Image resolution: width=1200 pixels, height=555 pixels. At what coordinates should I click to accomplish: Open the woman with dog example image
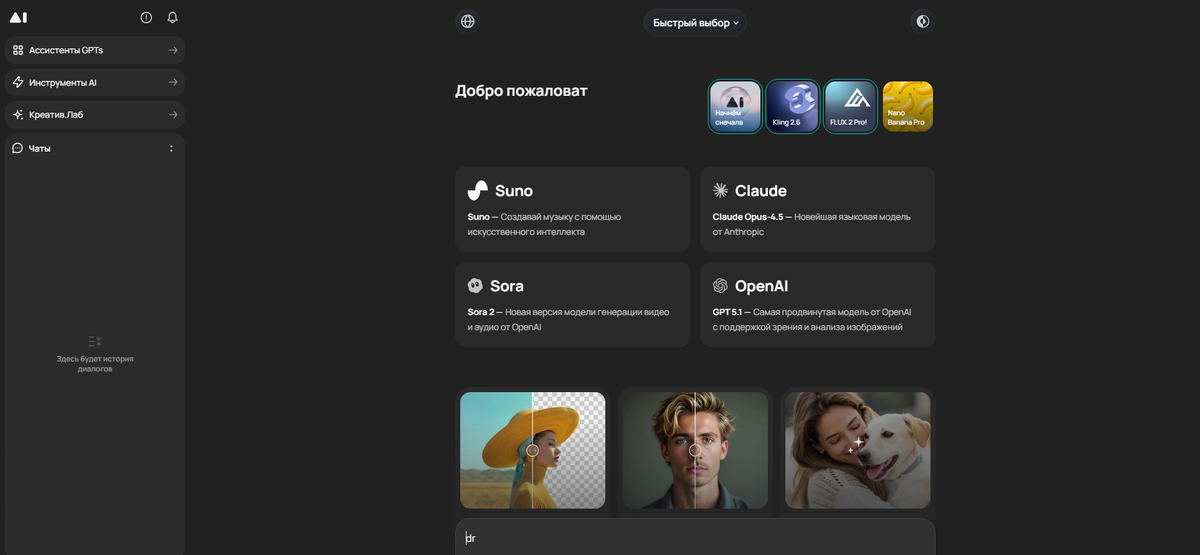(x=858, y=450)
